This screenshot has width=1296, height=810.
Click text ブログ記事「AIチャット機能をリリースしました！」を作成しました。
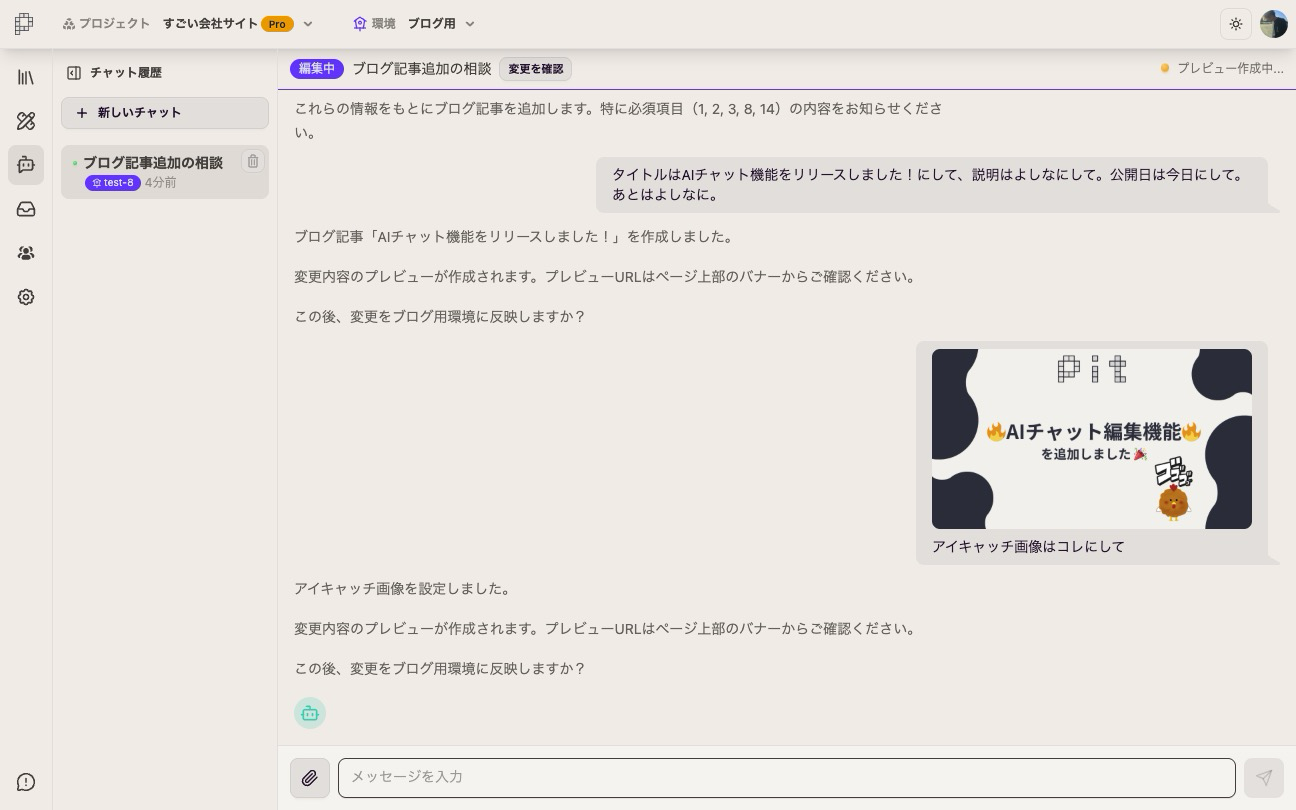[516, 237]
